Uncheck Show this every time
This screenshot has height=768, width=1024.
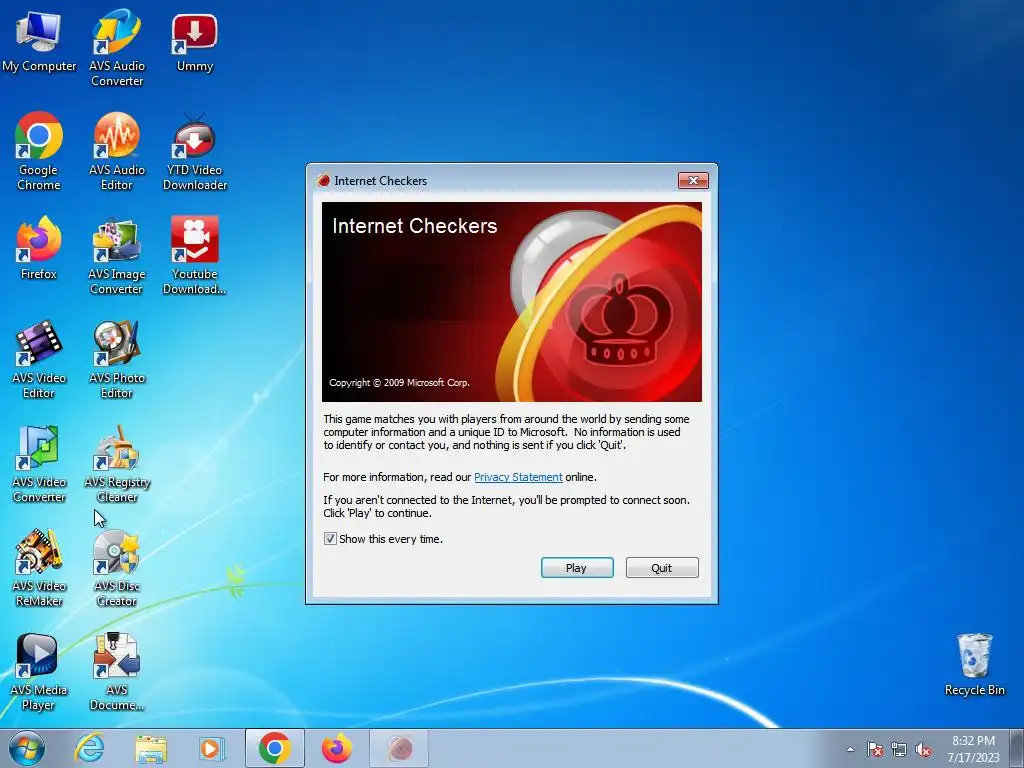tap(330, 539)
